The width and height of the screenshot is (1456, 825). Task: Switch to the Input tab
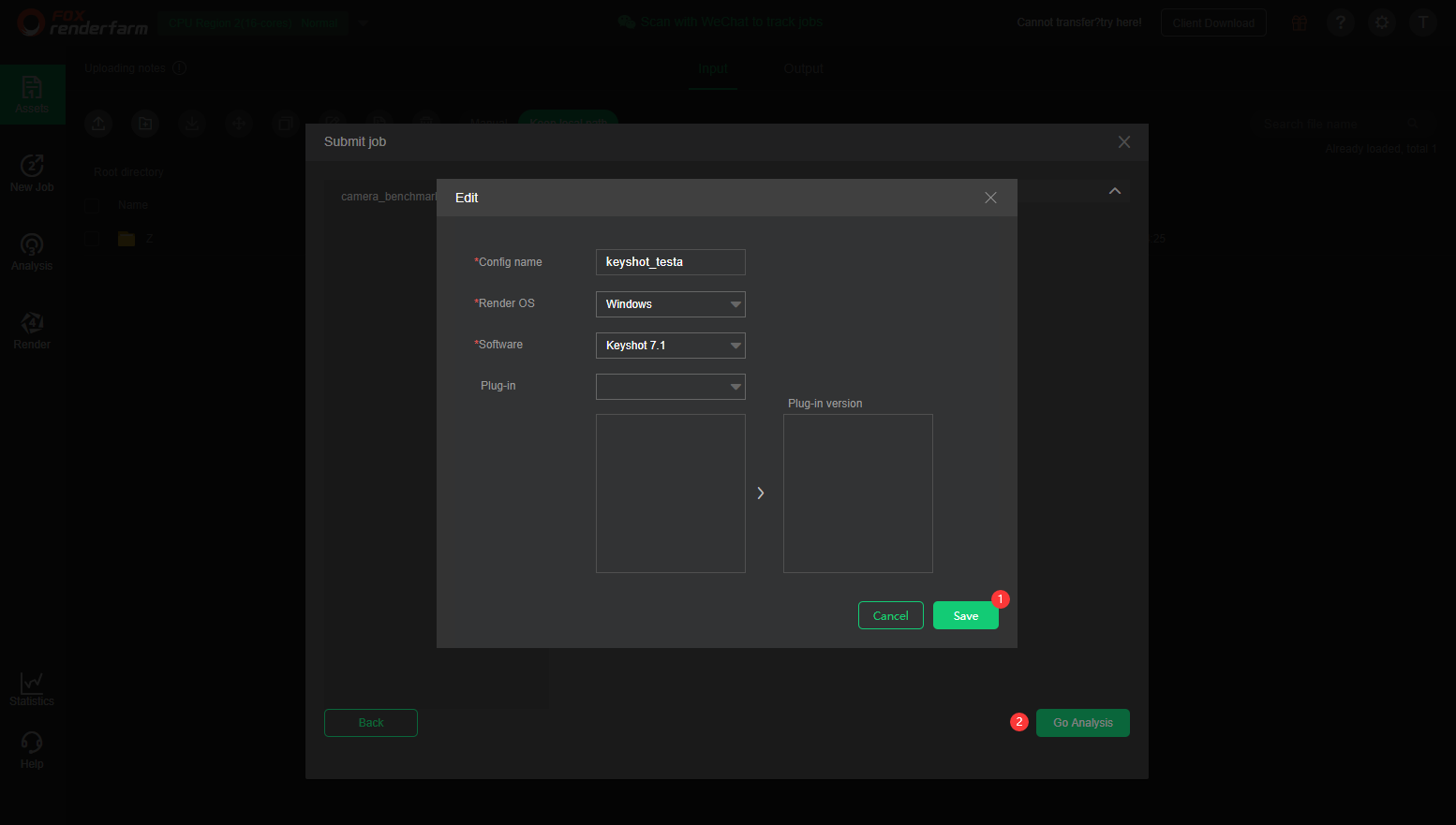click(x=712, y=68)
